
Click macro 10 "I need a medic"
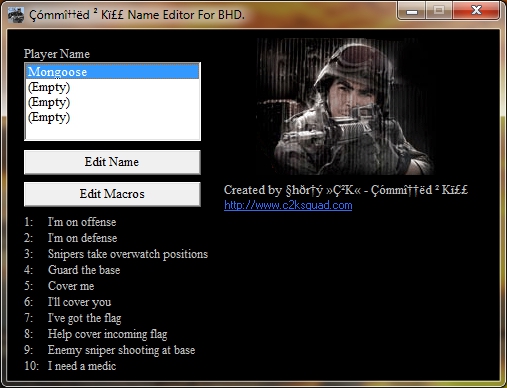pos(82,366)
